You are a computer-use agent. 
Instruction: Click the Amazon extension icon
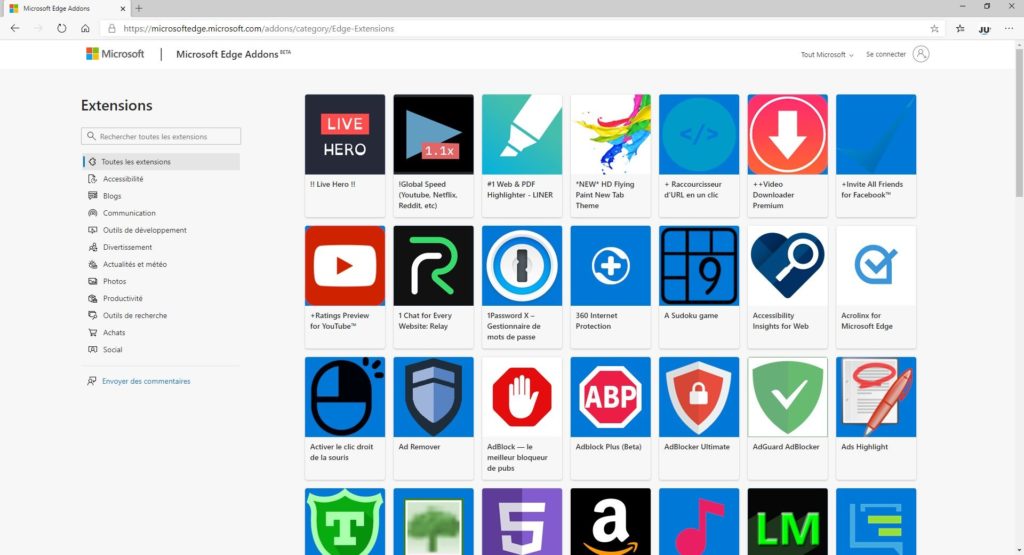click(x=611, y=522)
